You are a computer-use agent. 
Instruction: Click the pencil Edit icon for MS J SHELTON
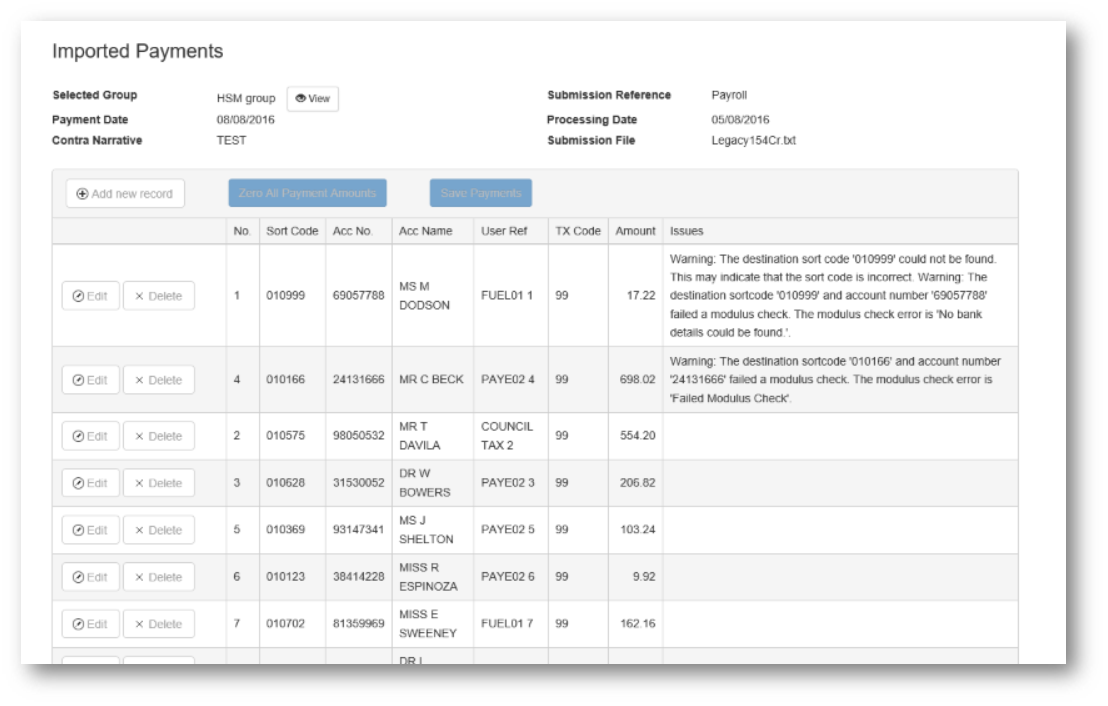[x=76, y=529]
